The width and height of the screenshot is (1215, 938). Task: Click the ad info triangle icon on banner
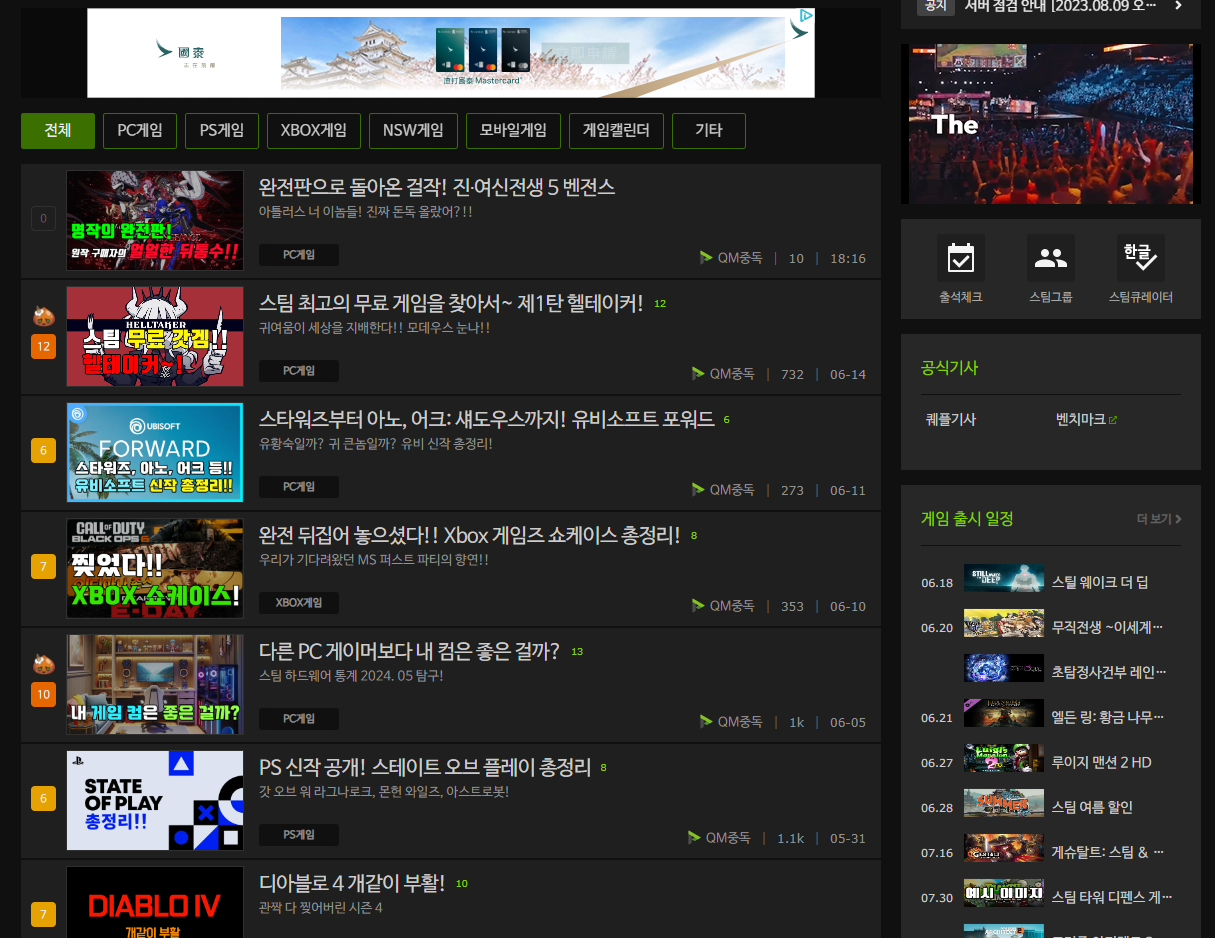[804, 17]
